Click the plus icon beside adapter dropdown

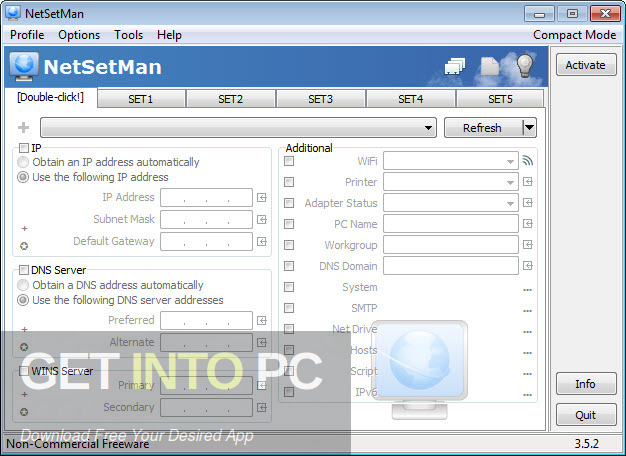[x=24, y=128]
